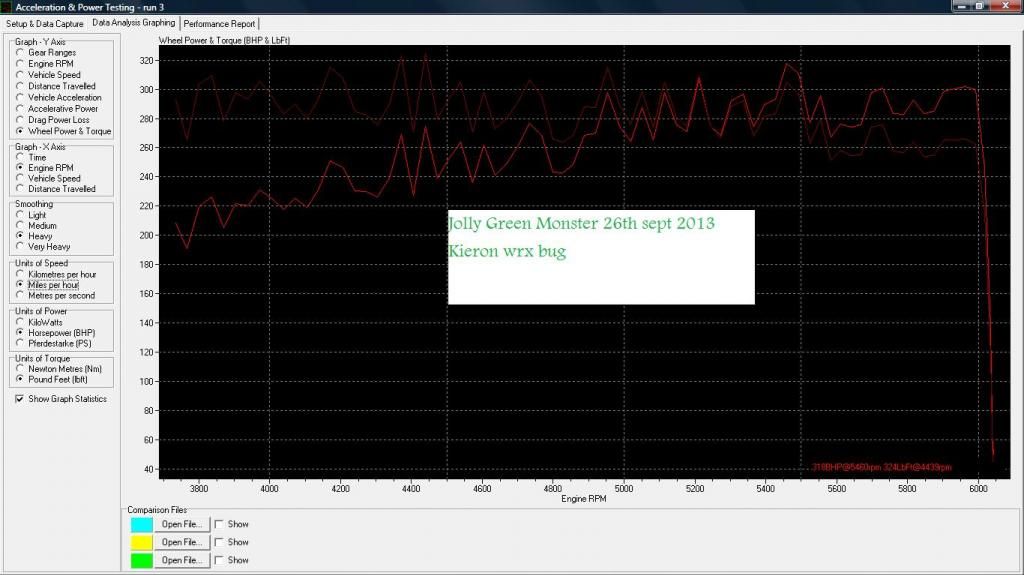Select Vehicle Acceleration Y axis option

[x=20, y=98]
